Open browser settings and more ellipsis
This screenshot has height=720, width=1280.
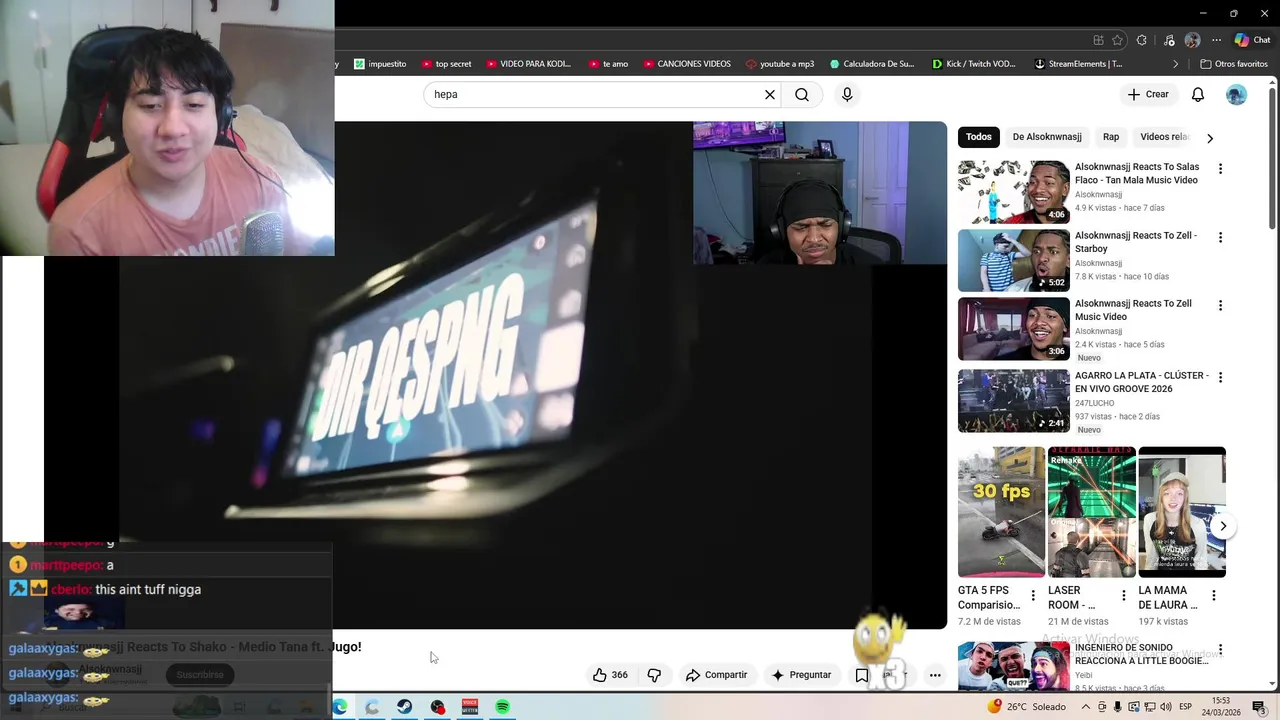point(1217,40)
